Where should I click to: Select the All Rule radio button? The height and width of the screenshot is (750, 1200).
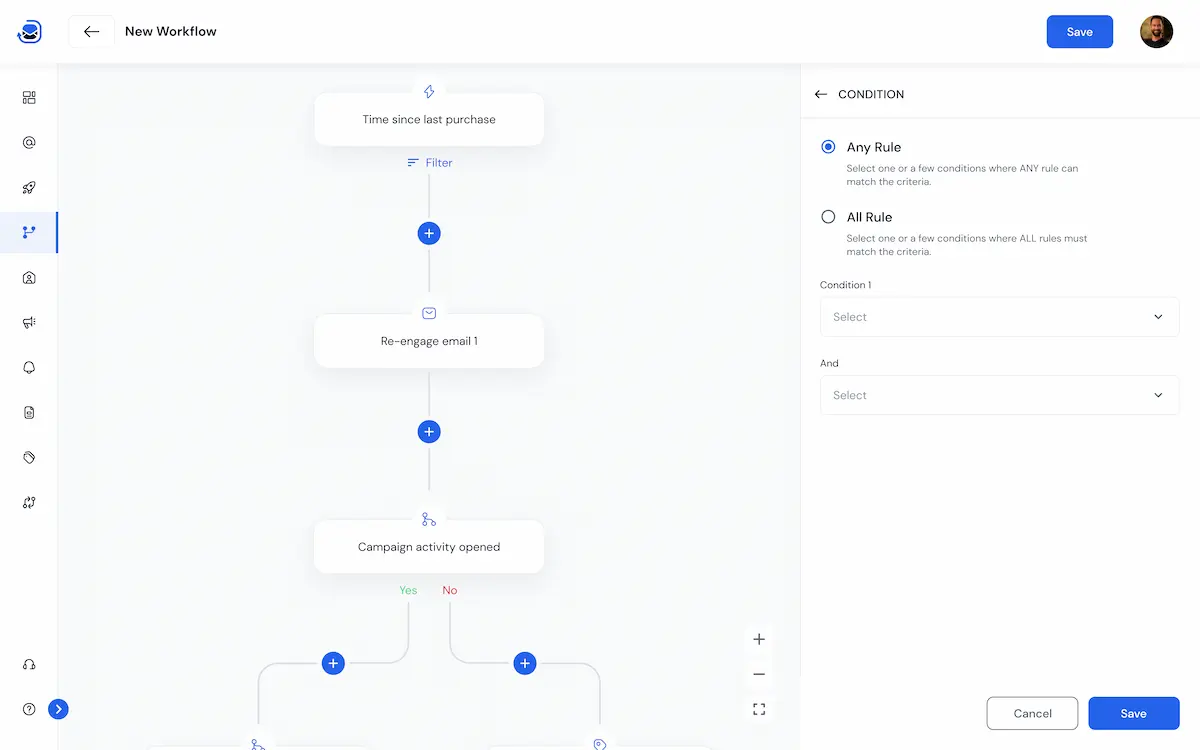(828, 216)
